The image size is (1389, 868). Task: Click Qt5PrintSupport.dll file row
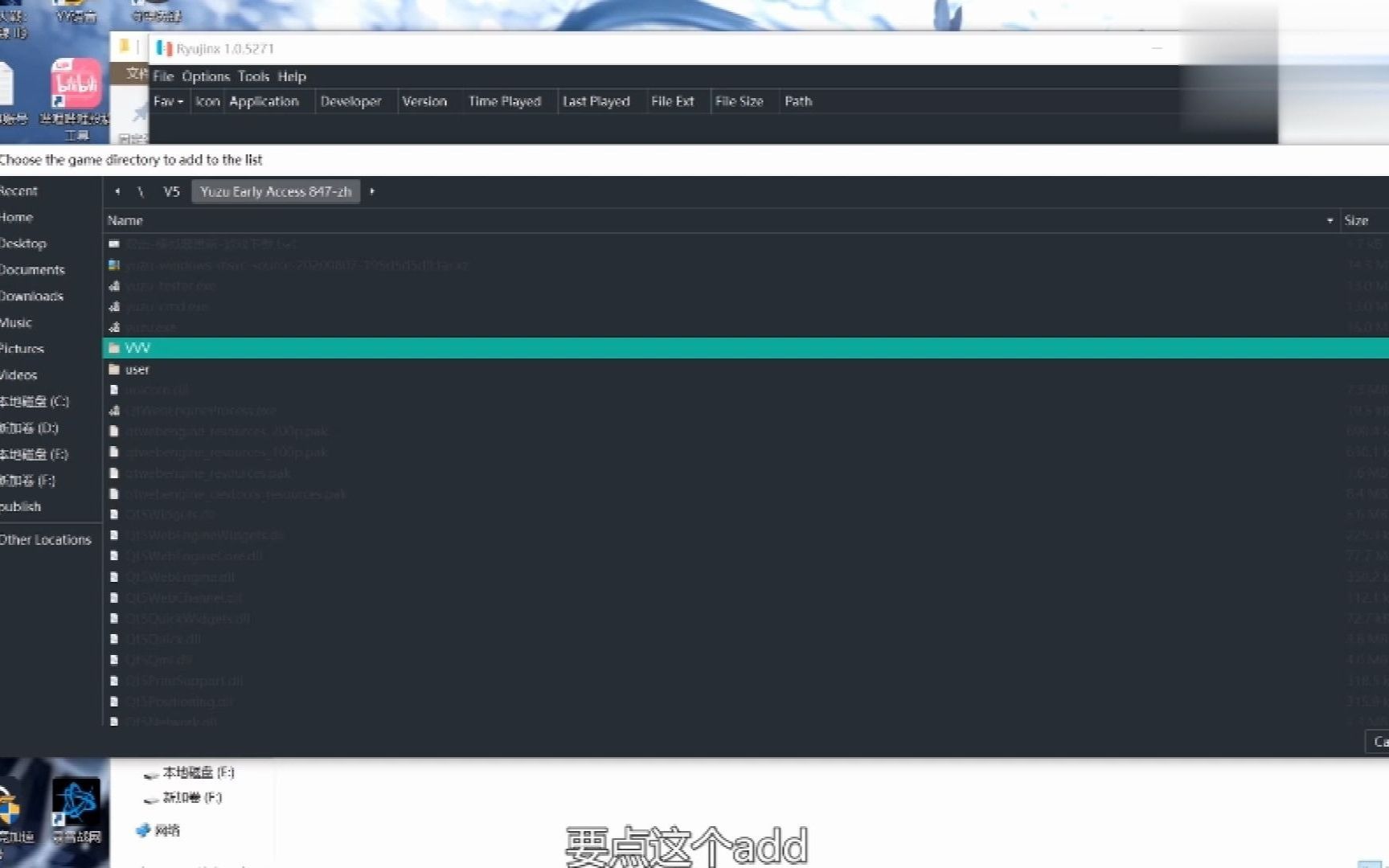[745, 681]
